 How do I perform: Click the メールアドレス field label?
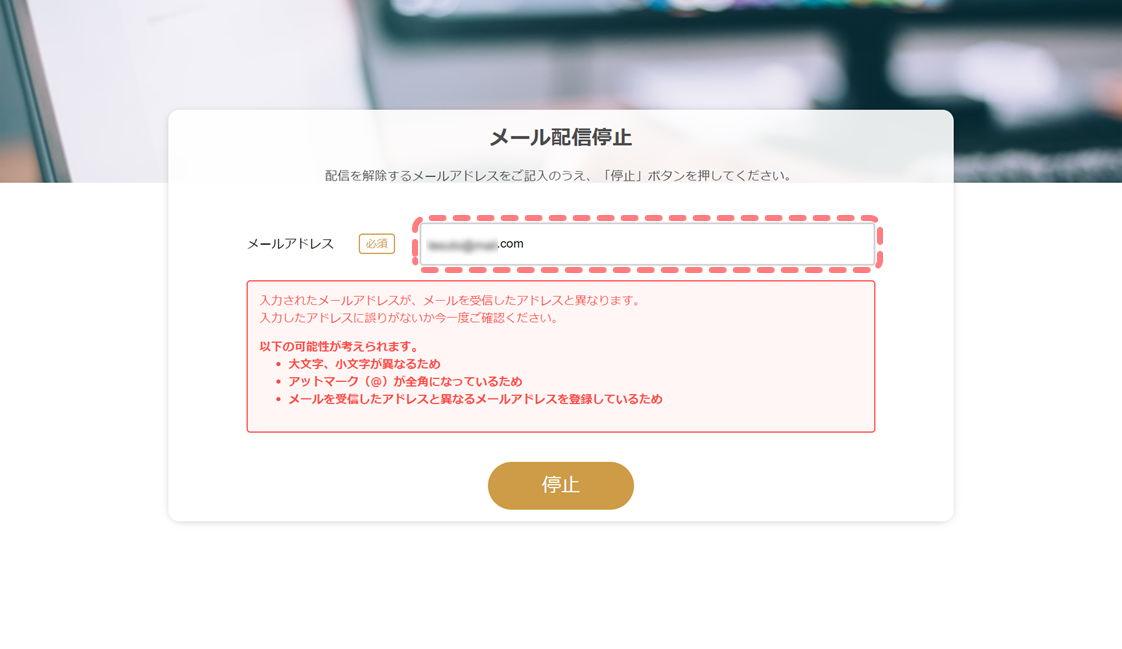point(291,244)
